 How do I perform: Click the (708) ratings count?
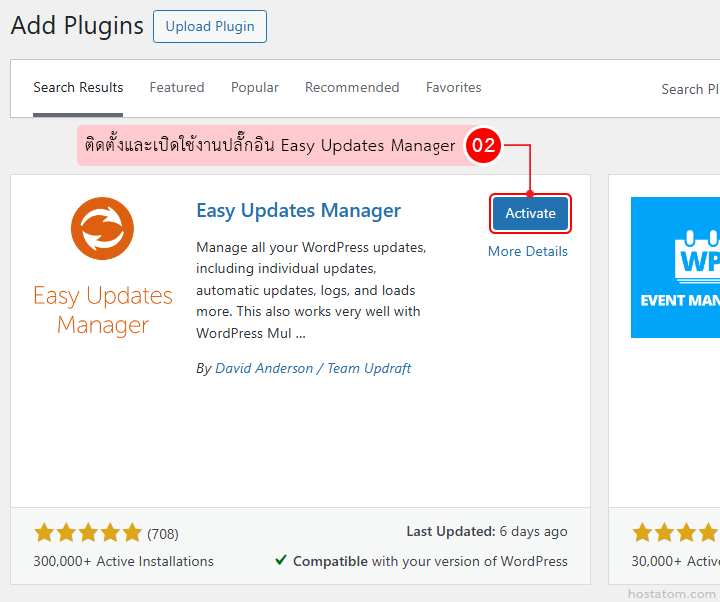pyautogui.click(x=163, y=534)
